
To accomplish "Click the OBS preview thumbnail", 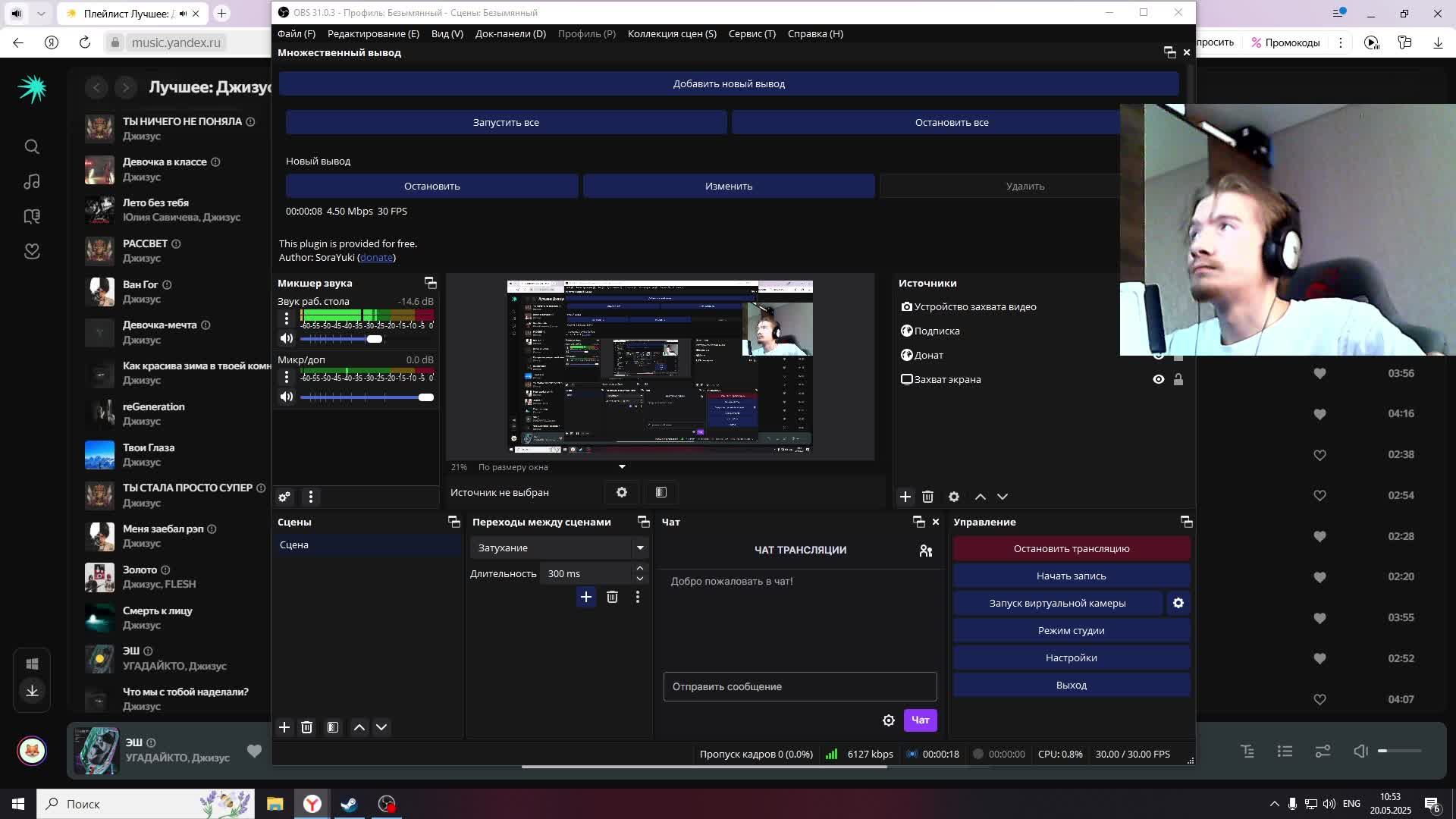I will pyautogui.click(x=660, y=367).
